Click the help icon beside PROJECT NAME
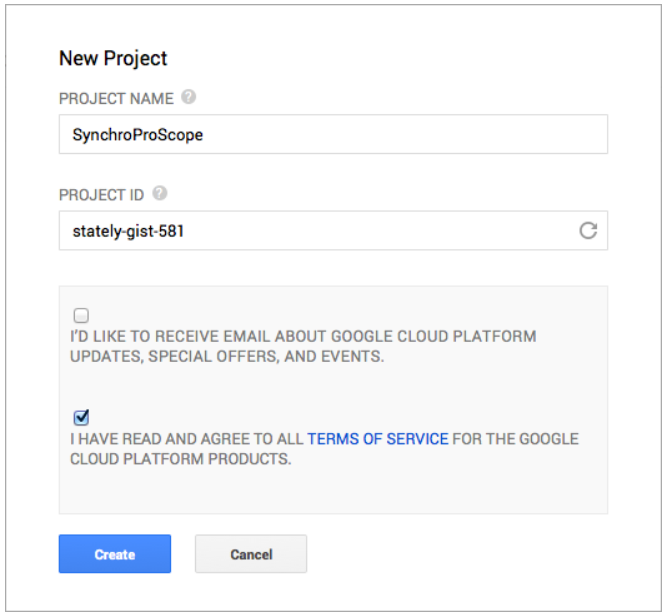This screenshot has height=614, width=665. click(x=189, y=98)
